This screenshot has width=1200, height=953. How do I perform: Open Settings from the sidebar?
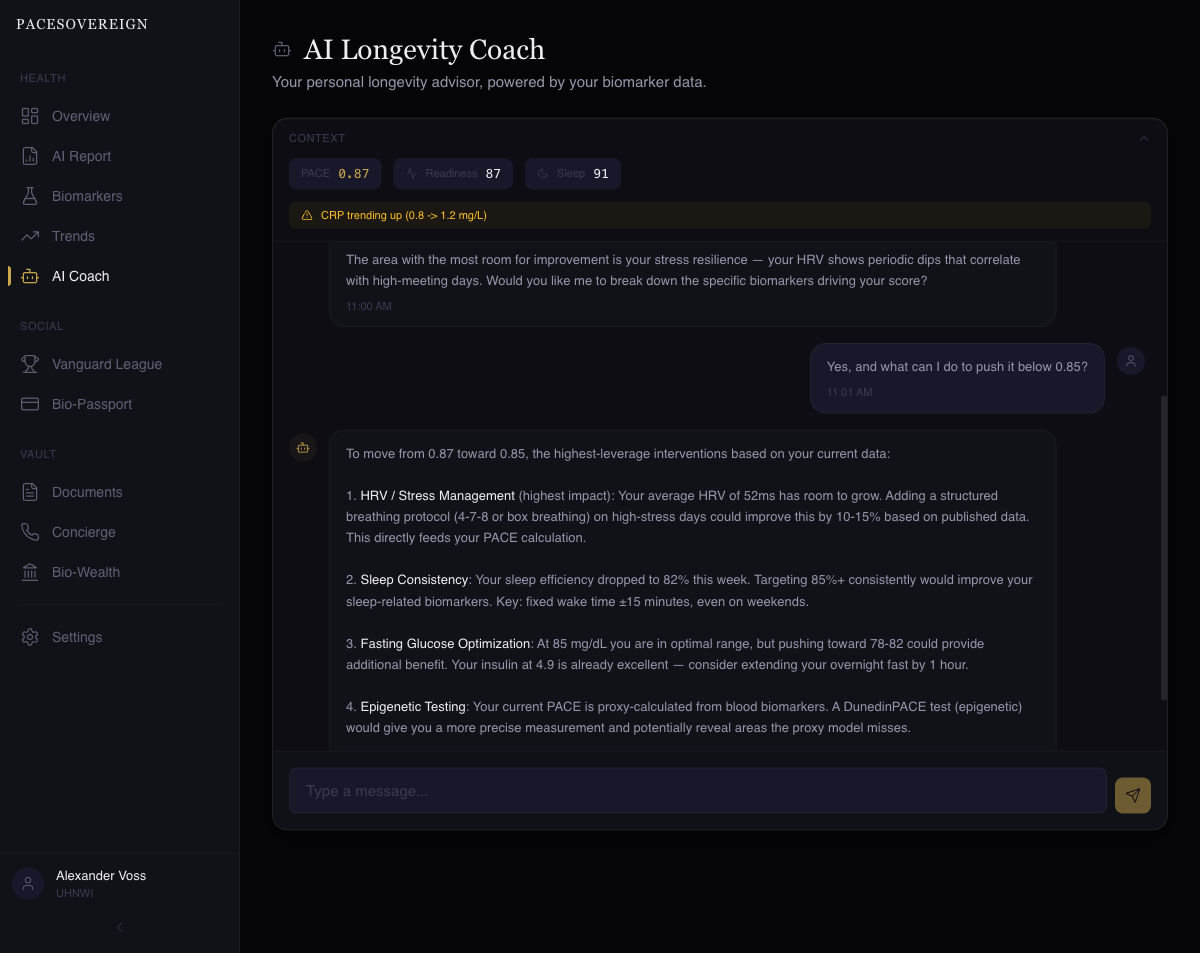point(77,637)
